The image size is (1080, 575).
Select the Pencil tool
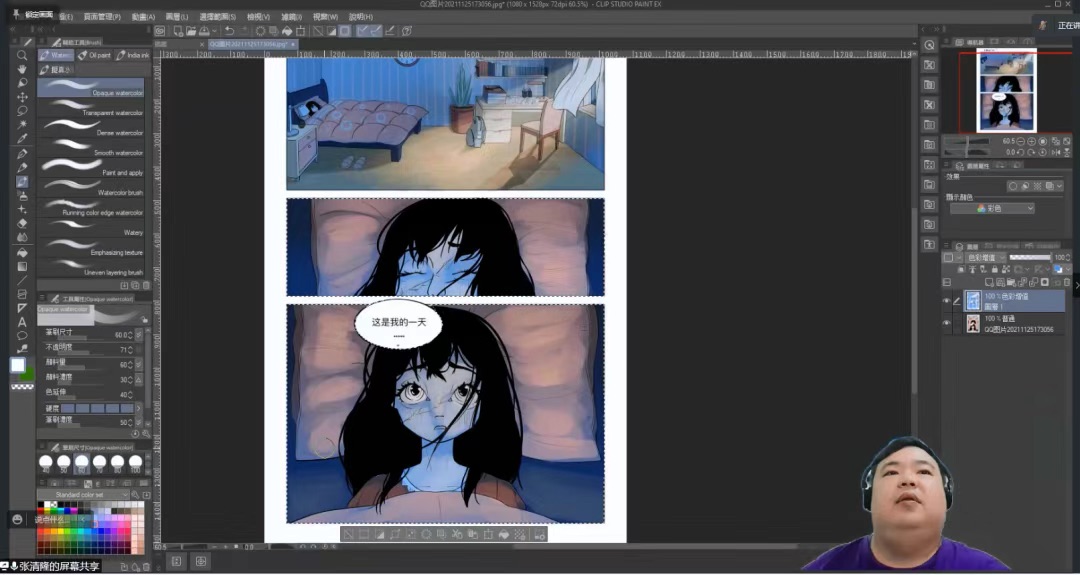coord(22,167)
